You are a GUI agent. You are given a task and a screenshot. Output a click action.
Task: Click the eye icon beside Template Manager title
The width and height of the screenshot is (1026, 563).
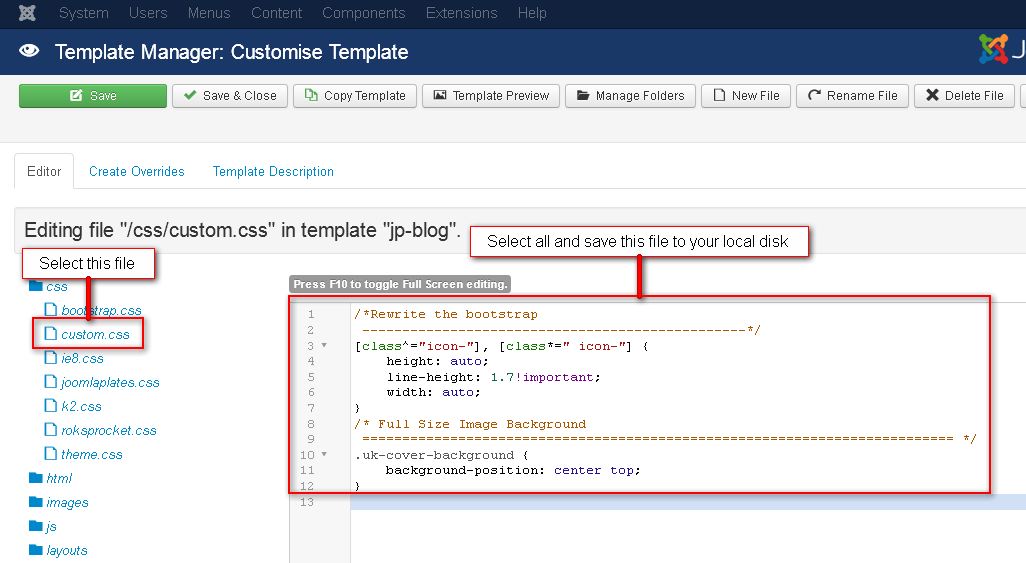click(29, 51)
